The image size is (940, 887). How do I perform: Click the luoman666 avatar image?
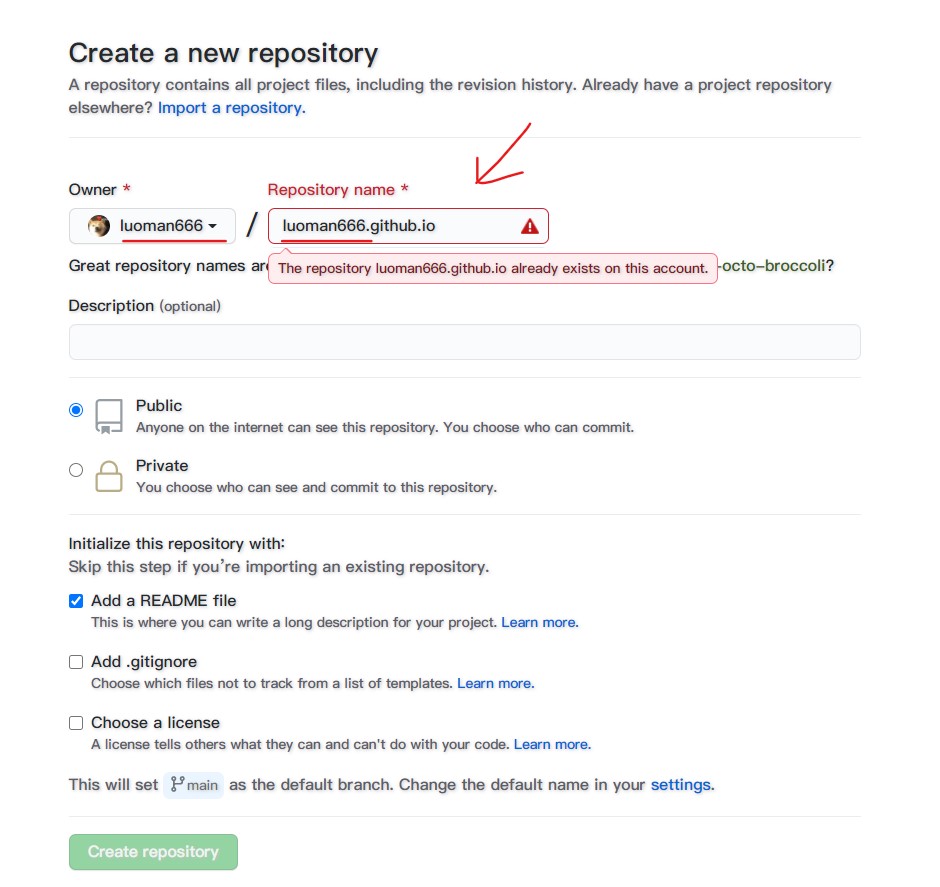99,226
